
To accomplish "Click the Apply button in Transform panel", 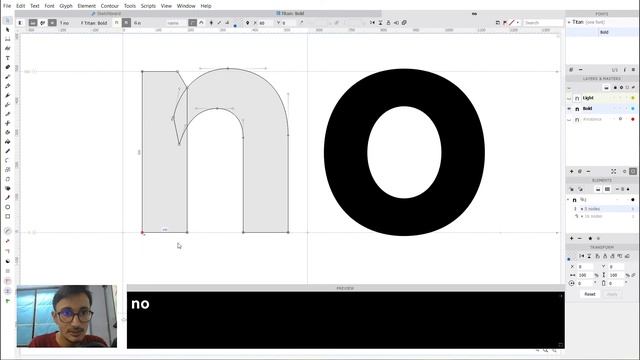I will pos(612,294).
